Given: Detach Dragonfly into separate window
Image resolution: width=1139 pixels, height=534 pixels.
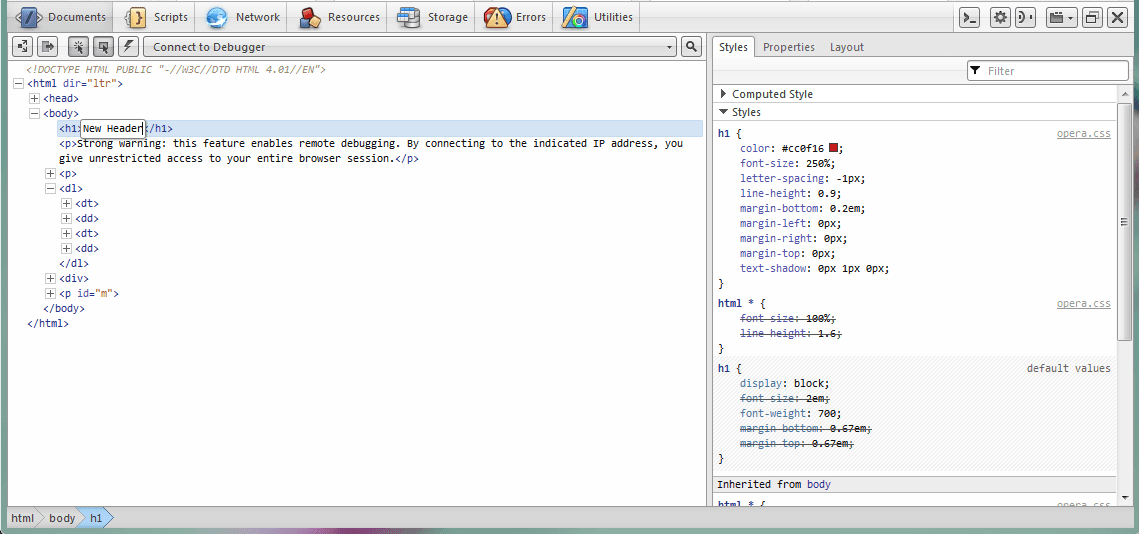Looking at the screenshot, I should coord(1092,17).
